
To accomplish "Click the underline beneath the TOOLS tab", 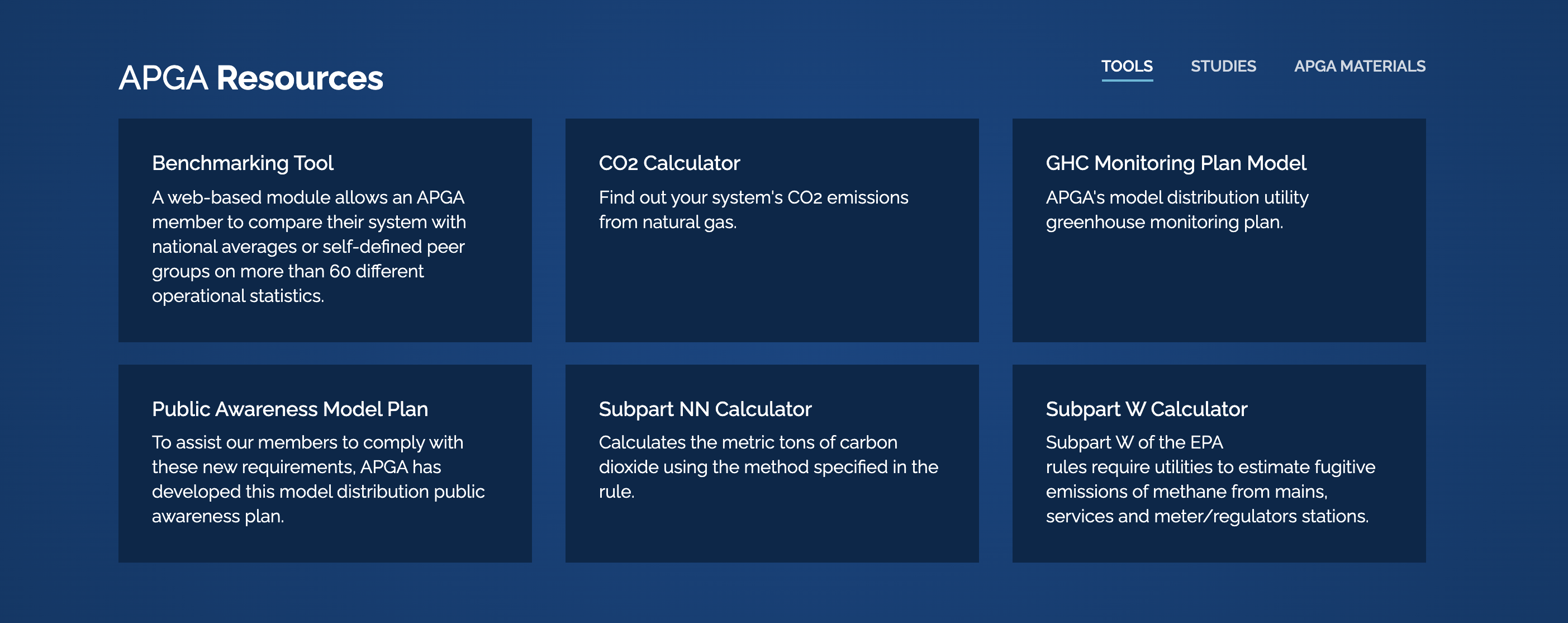I will (1127, 80).
